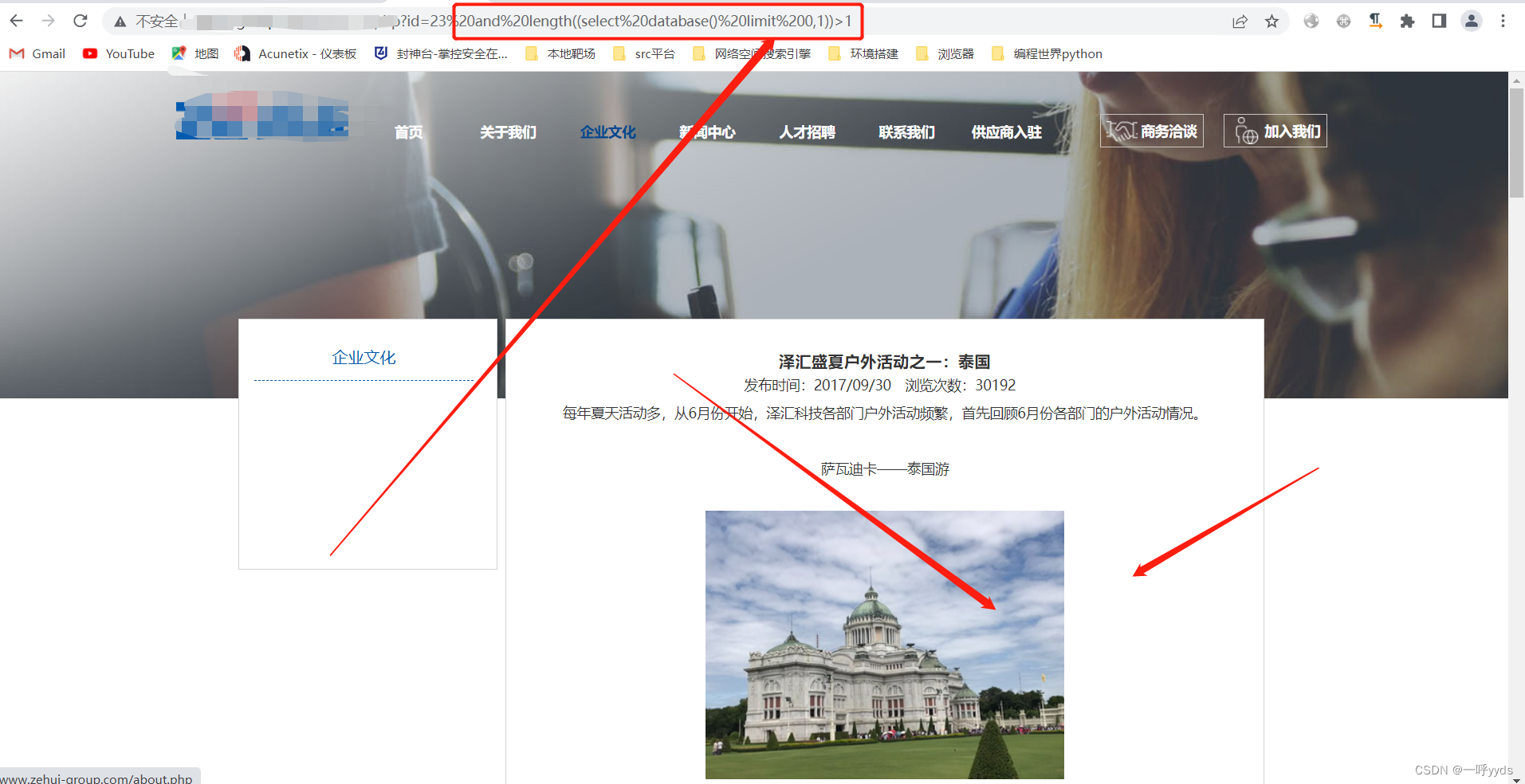Open the YouTube bookmark

tap(119, 53)
